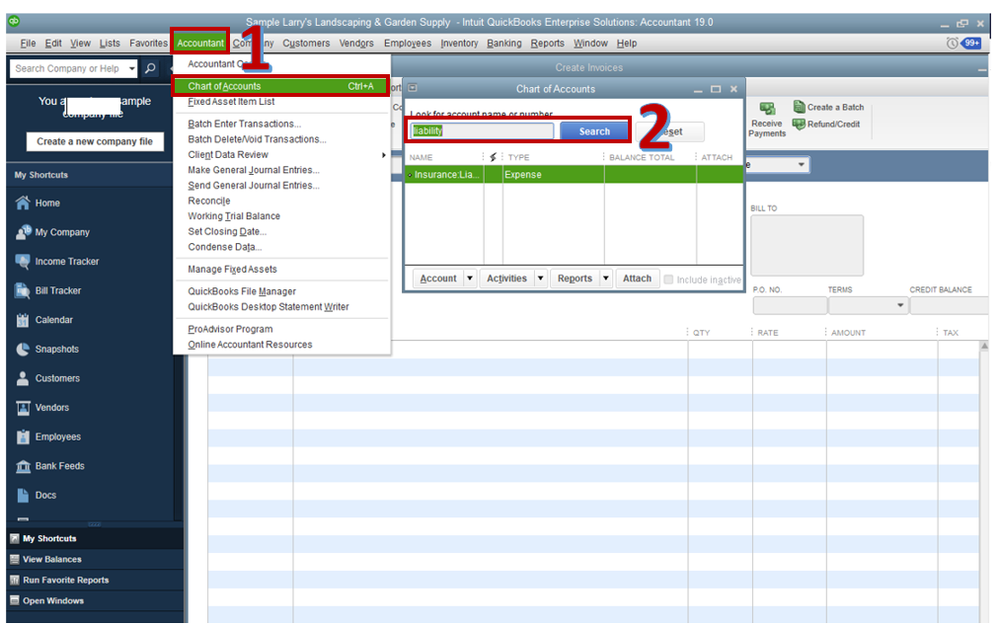Open the Terms dropdown in invoice
This screenshot has height=637, width=999.
(900, 306)
